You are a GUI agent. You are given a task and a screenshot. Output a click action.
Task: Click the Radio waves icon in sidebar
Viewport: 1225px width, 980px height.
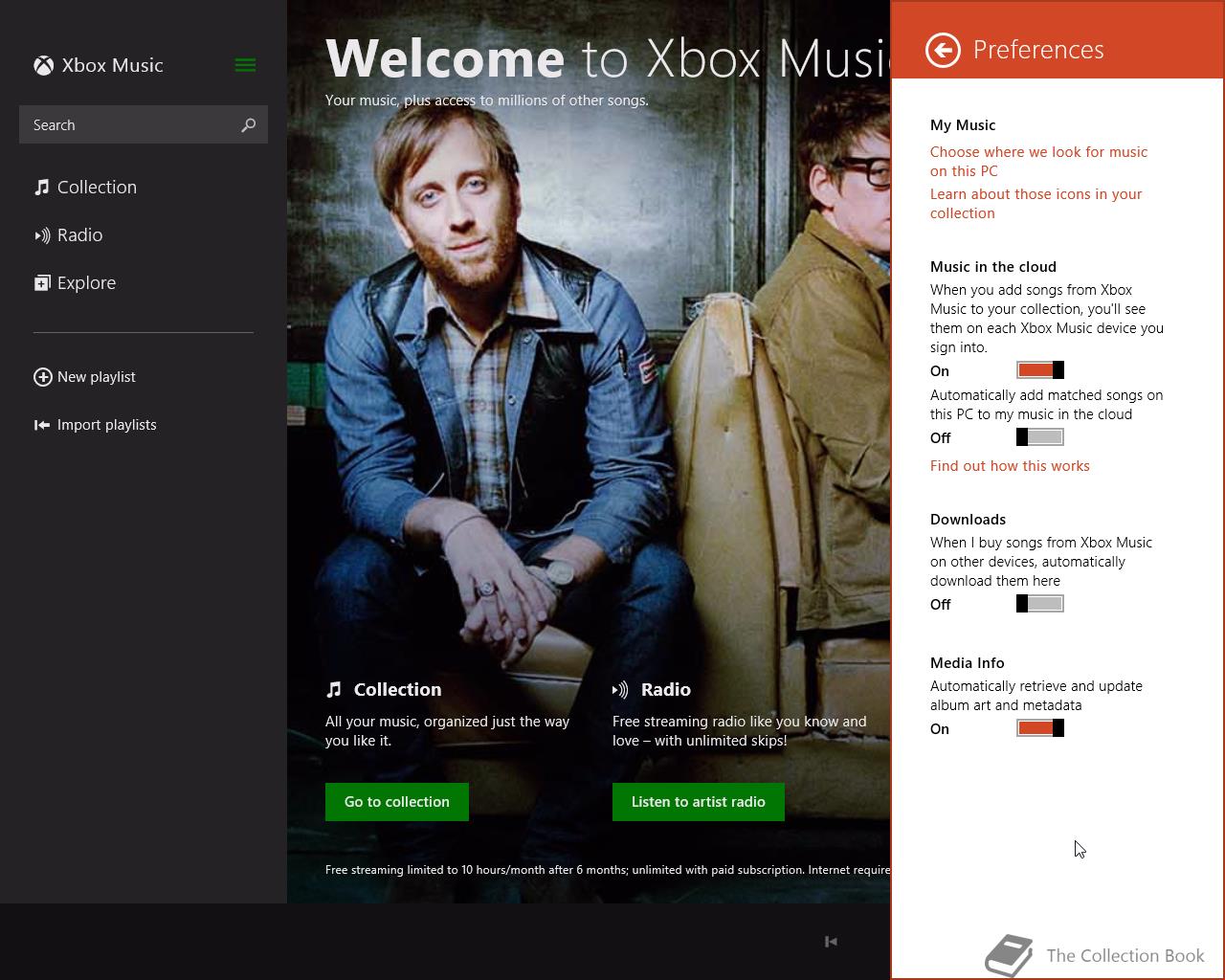[42, 234]
